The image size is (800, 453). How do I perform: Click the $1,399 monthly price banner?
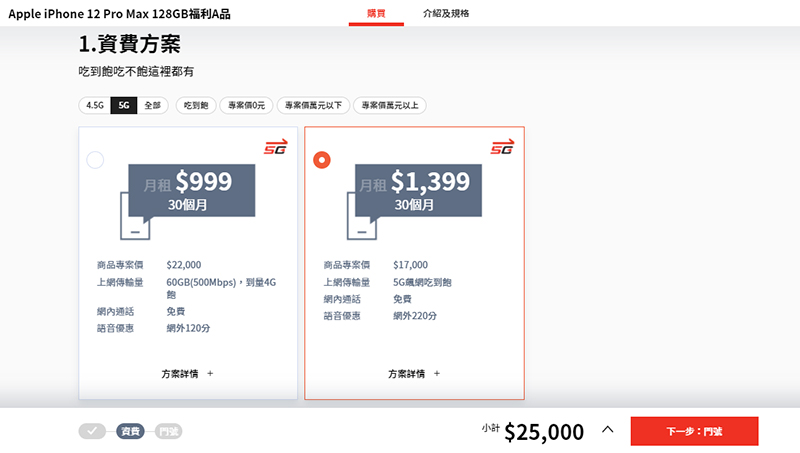click(419, 189)
